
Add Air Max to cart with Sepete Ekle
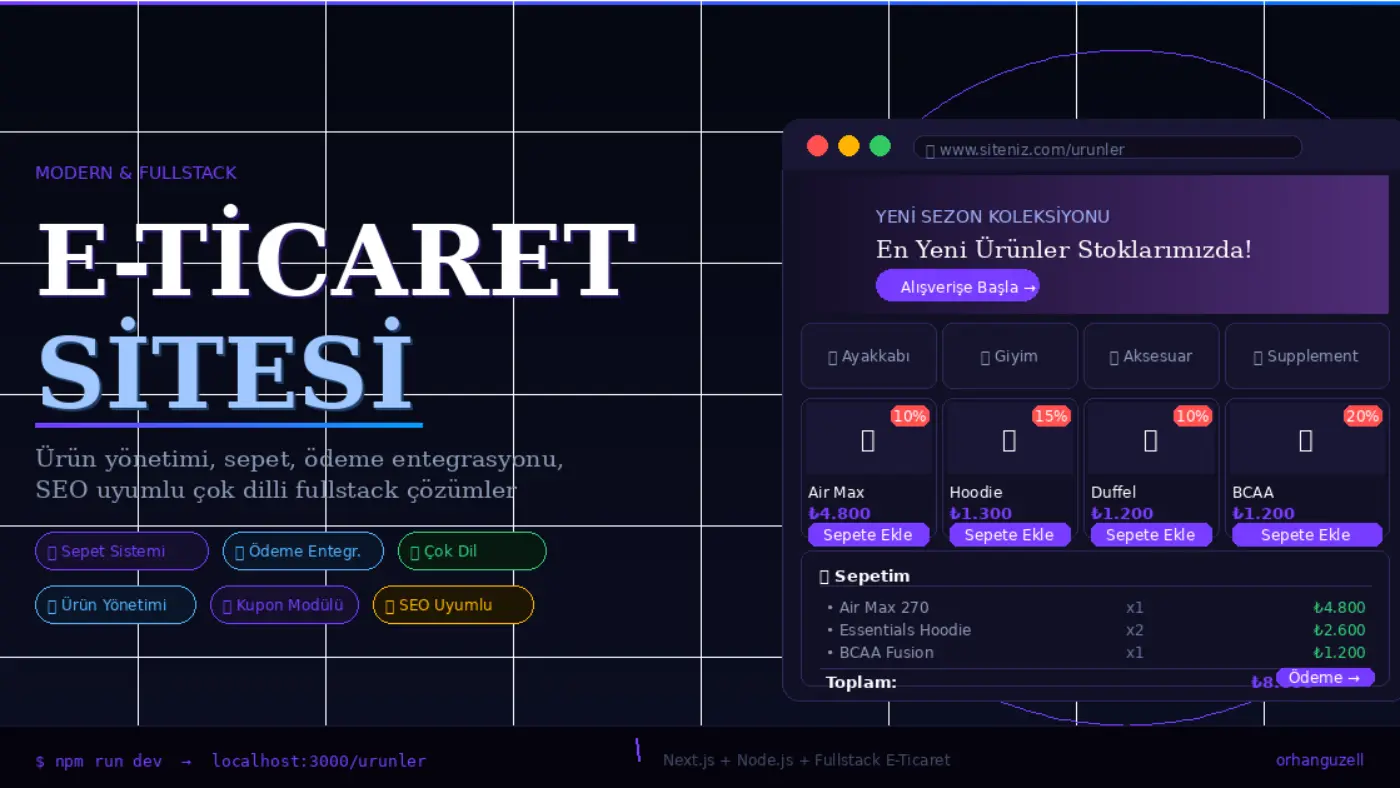868,535
